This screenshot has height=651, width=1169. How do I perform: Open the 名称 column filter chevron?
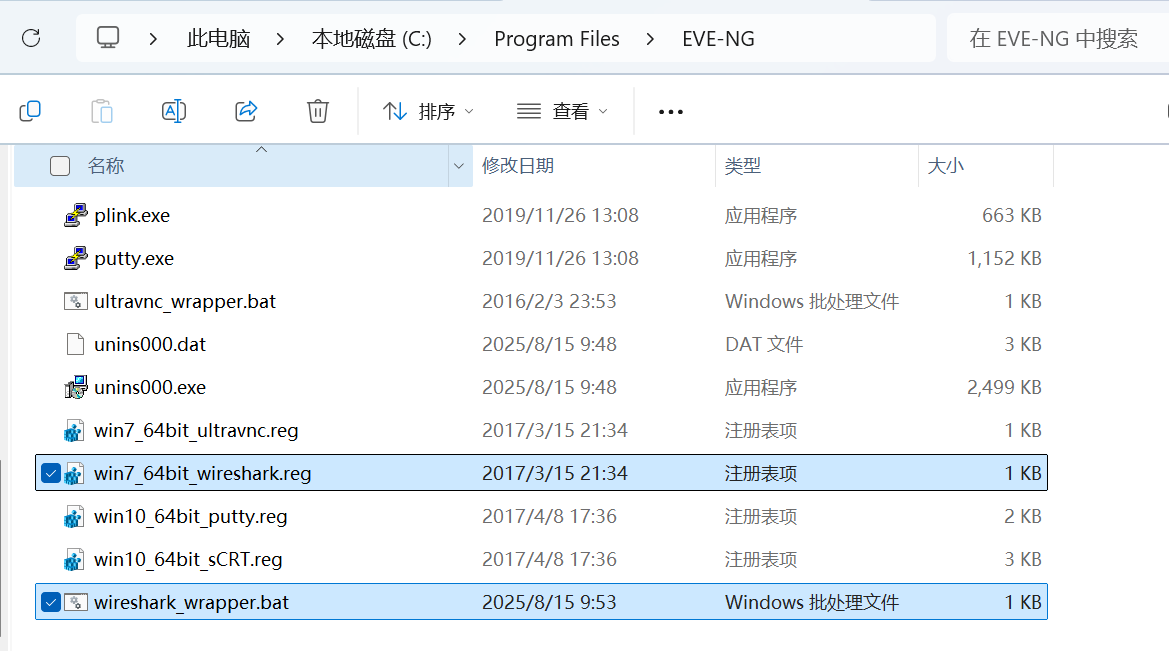(458, 165)
